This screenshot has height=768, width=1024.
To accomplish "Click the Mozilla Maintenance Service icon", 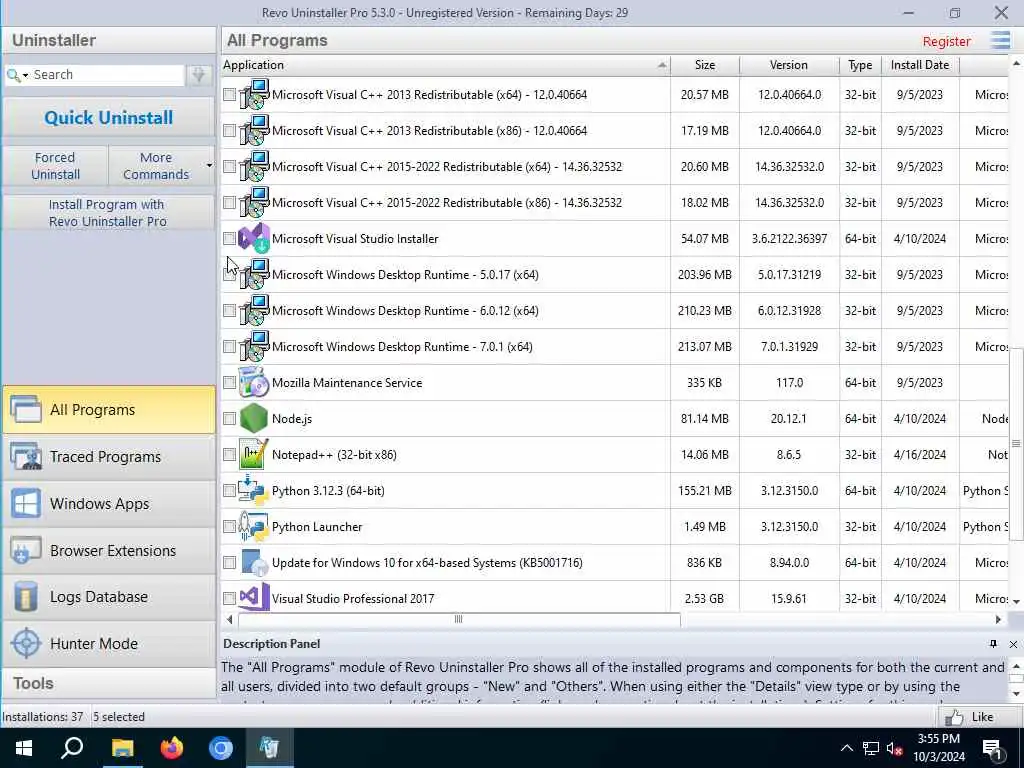I will tap(253, 383).
